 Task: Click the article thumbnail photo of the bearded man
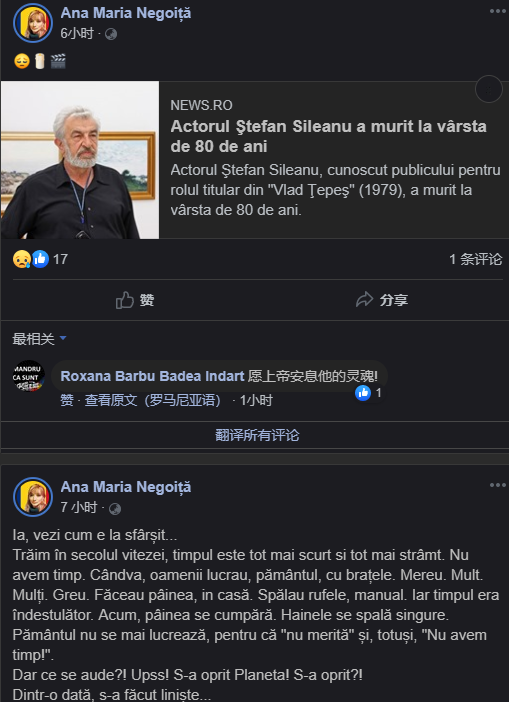pos(80,160)
